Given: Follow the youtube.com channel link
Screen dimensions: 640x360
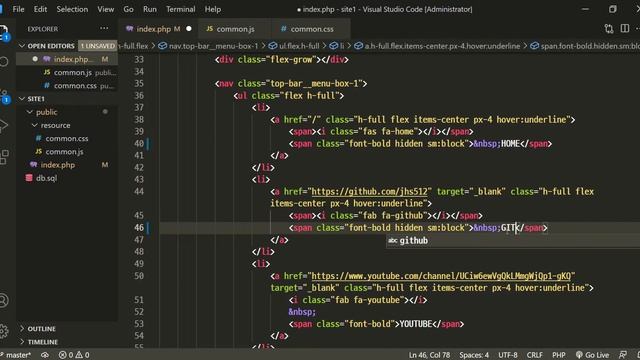Looking at the screenshot, I should pyautogui.click(x=441, y=276).
